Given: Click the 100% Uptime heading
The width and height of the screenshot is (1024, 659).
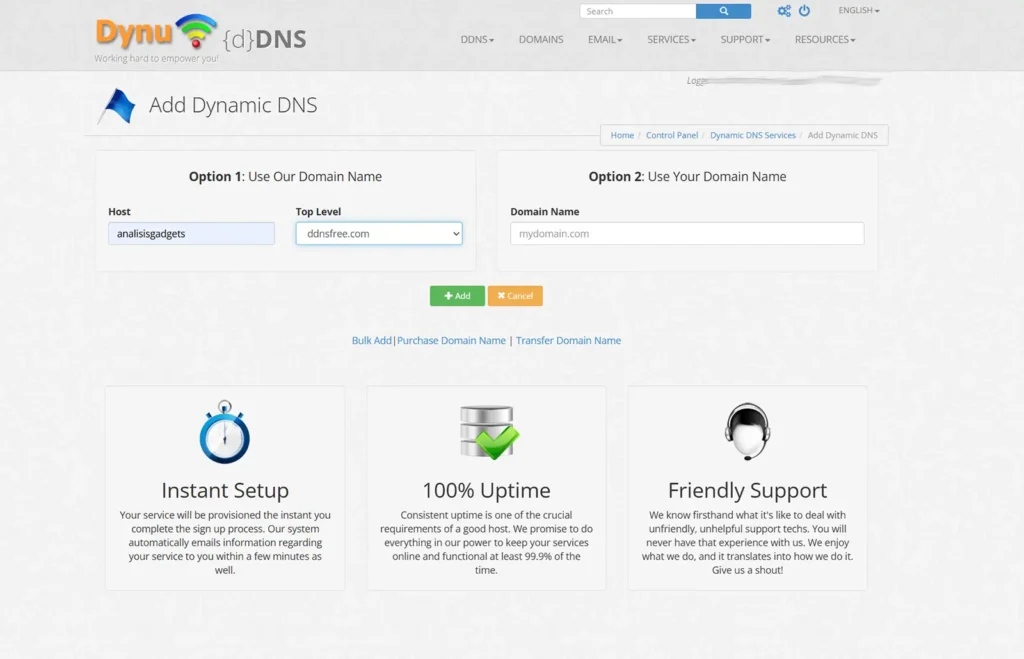Looking at the screenshot, I should pos(487,490).
